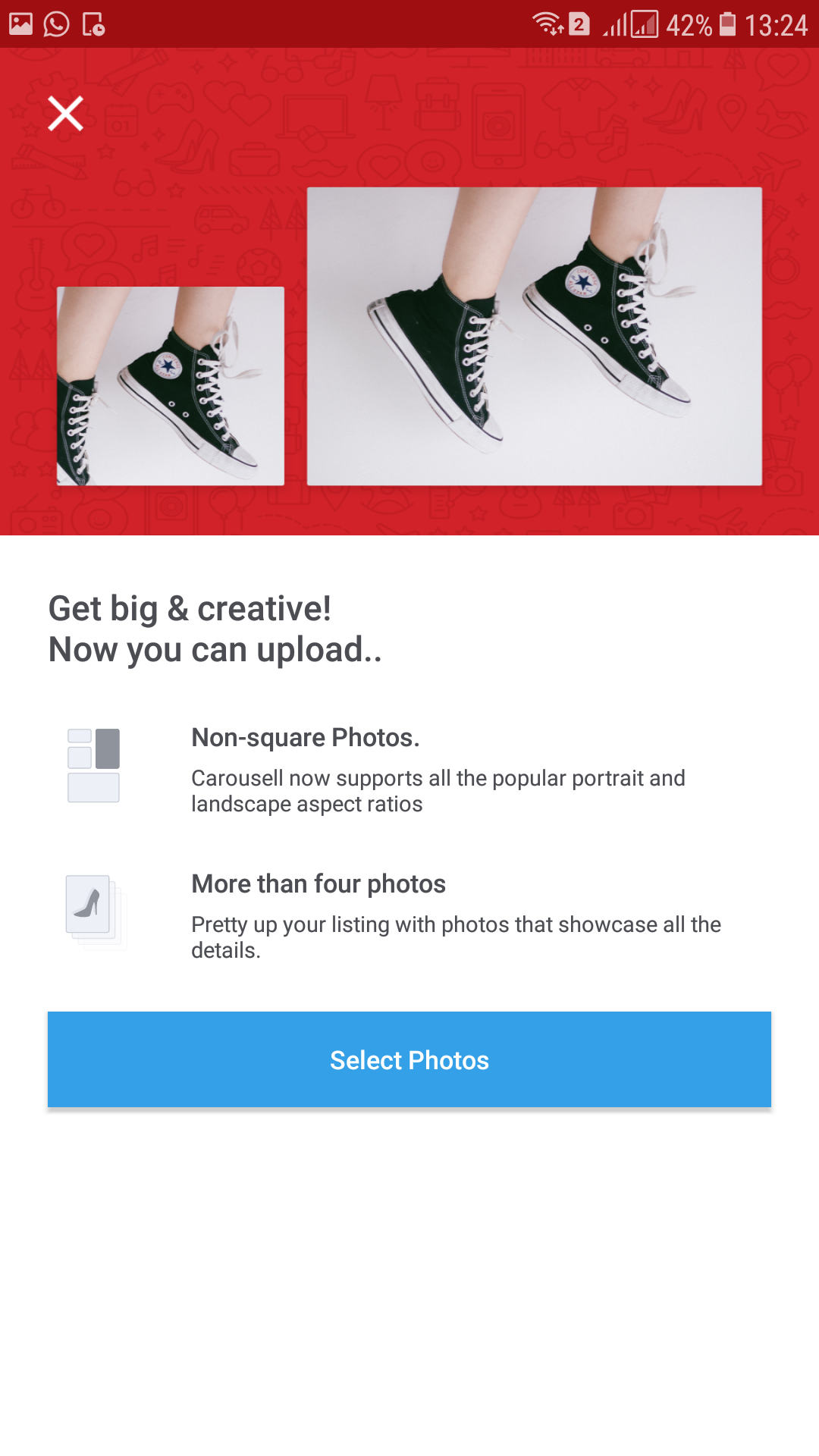Close the photo upload intro screen
Viewport: 819px width, 1456px height.
[x=66, y=114]
